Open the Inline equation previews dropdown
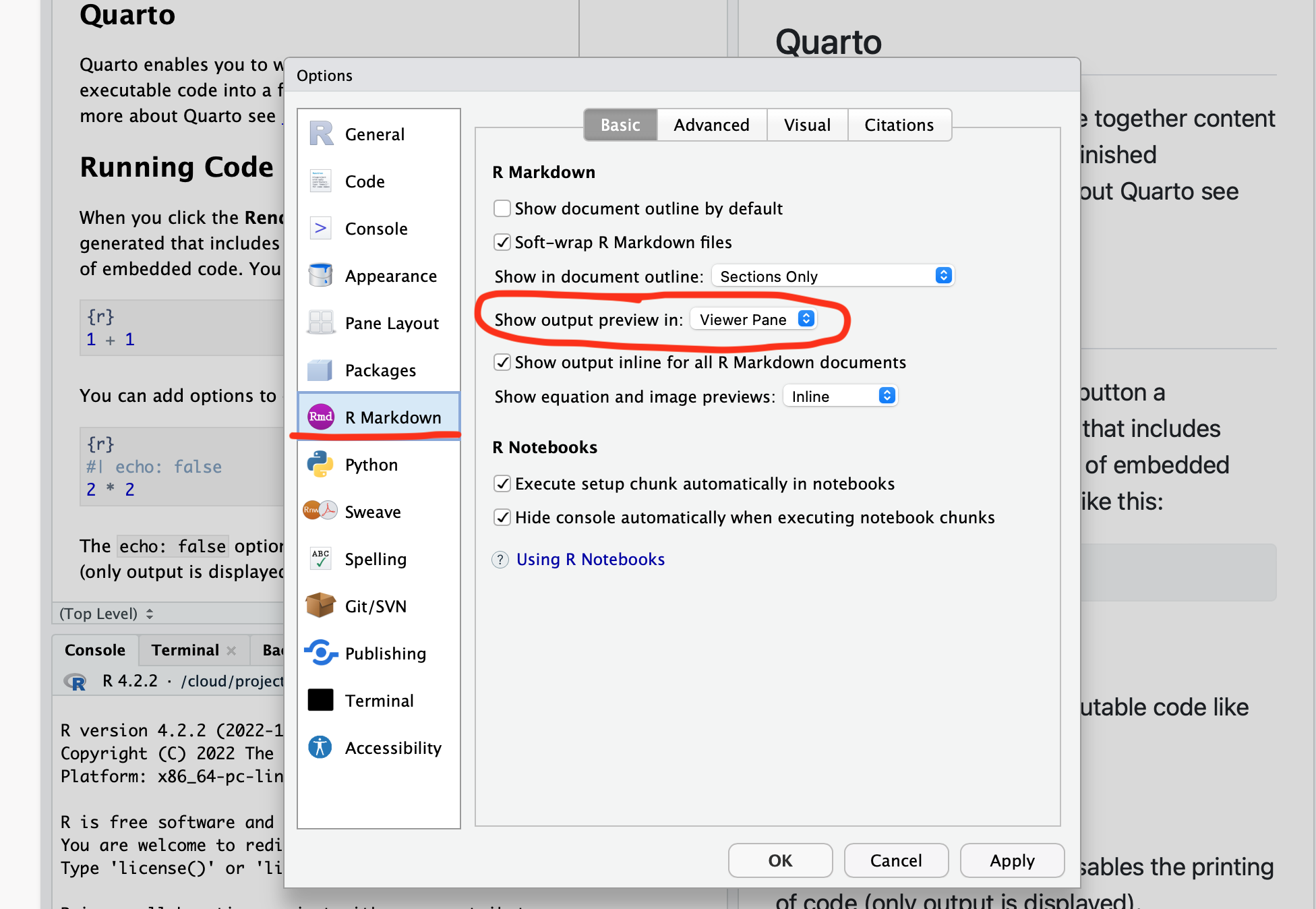This screenshot has width=1316, height=909. point(841,396)
